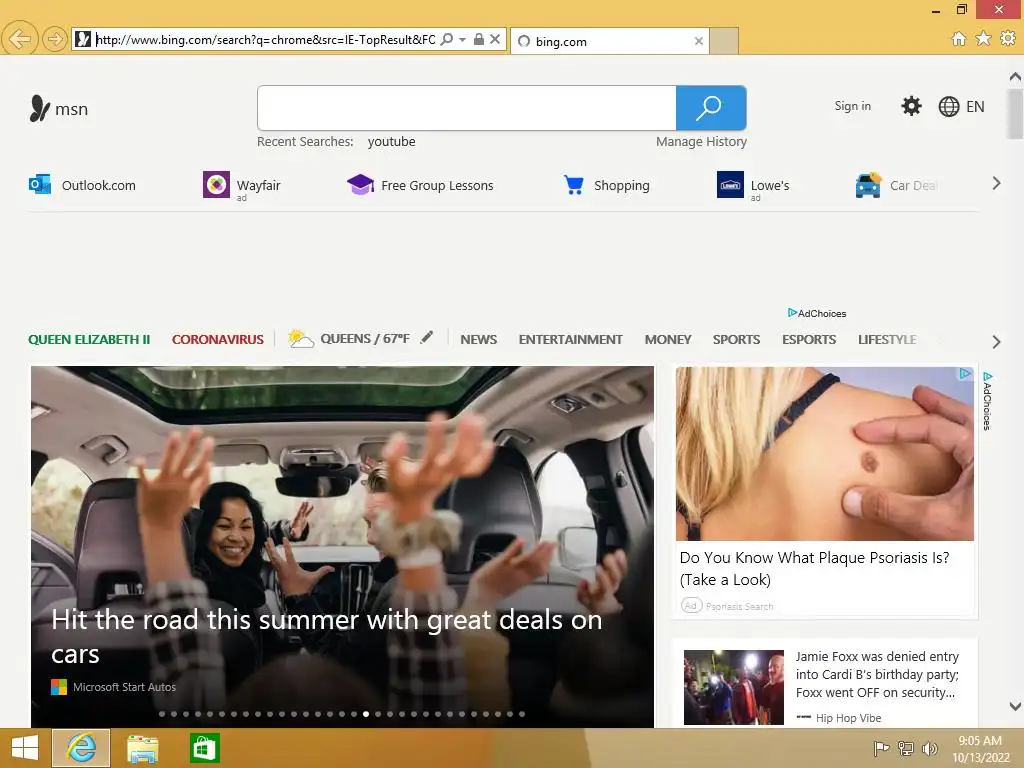Viewport: 1024px width, 768px height.
Task: Open the NEWS category
Action: [479, 340]
